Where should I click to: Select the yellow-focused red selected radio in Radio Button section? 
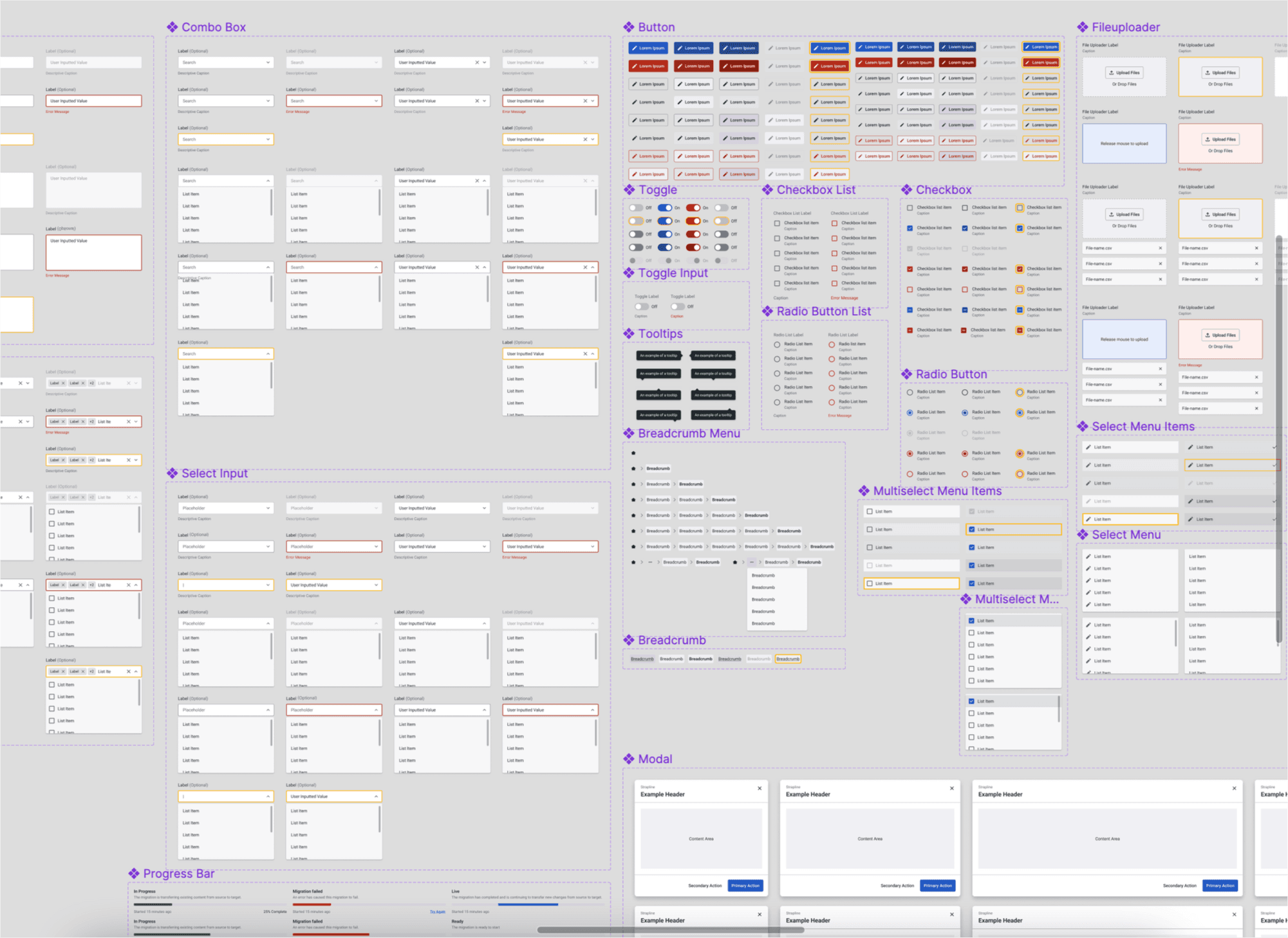click(x=1020, y=454)
